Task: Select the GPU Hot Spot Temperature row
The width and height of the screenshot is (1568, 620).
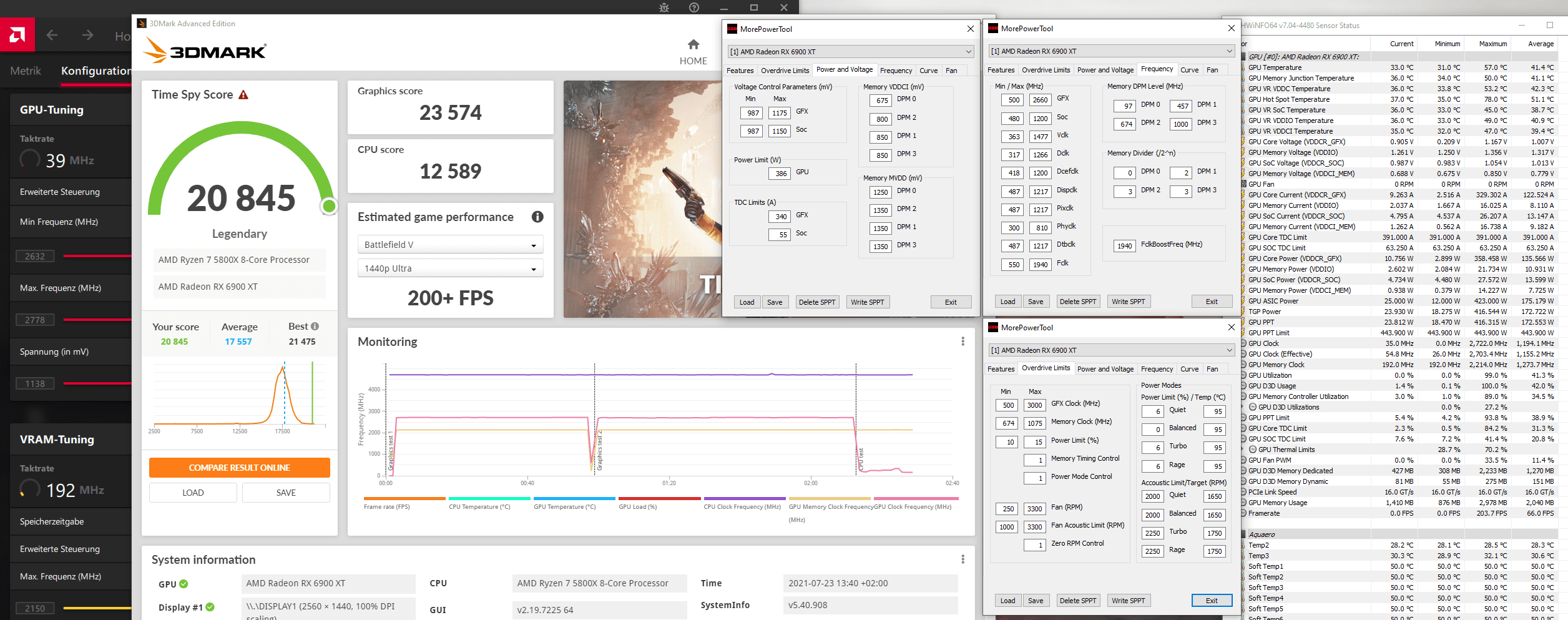Action: (x=1401, y=99)
